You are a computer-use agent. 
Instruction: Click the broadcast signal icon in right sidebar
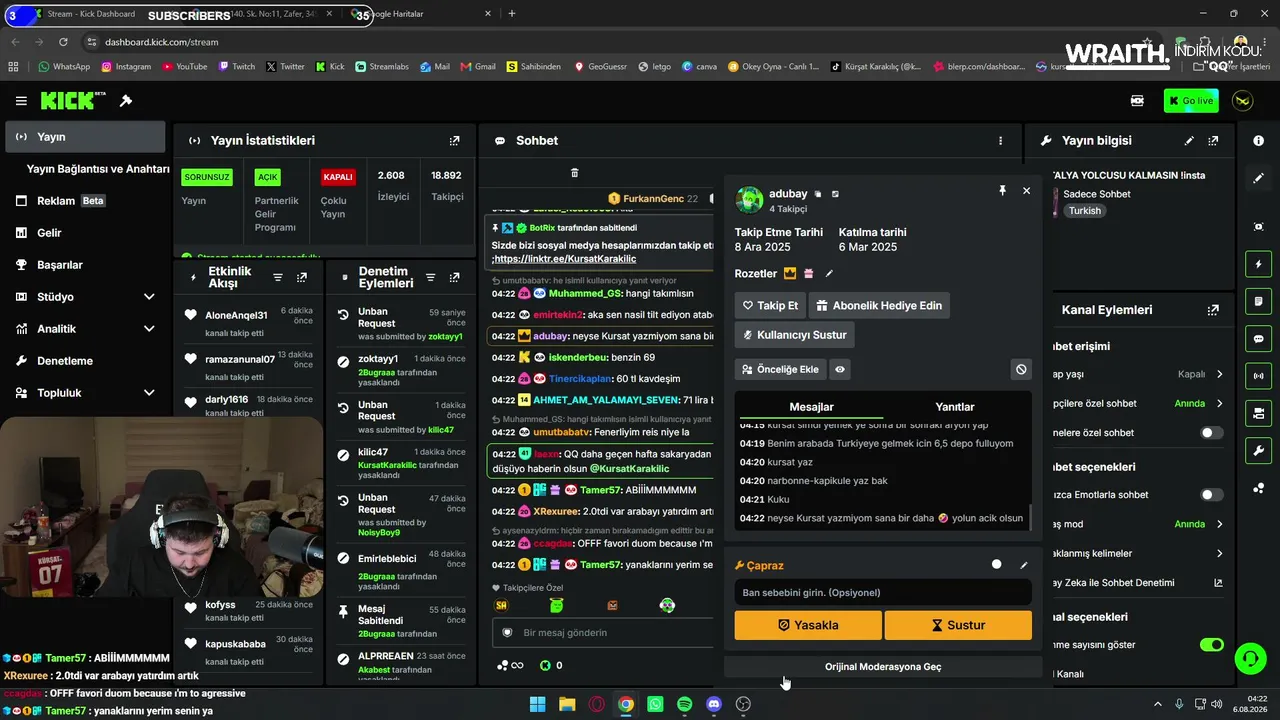coord(1258,376)
